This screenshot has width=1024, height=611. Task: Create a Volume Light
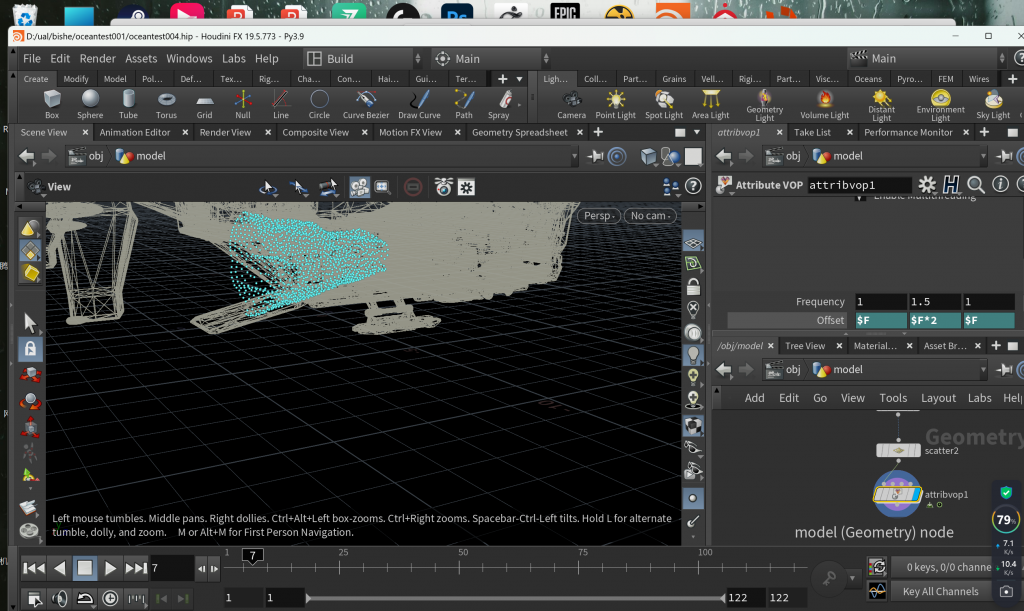[825, 104]
